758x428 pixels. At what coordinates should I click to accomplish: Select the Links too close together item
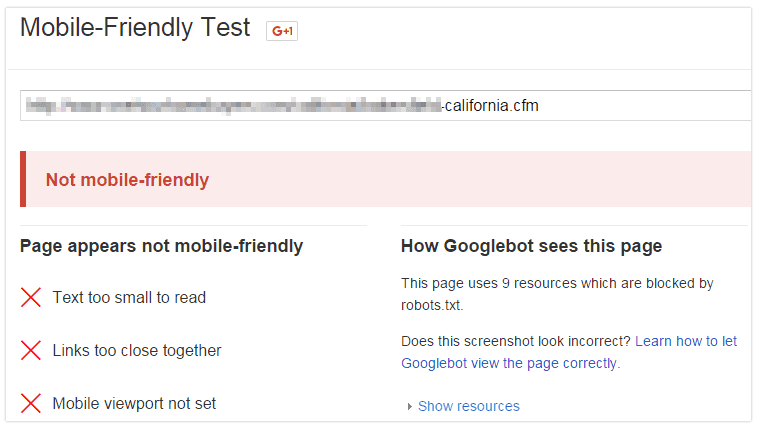(137, 351)
